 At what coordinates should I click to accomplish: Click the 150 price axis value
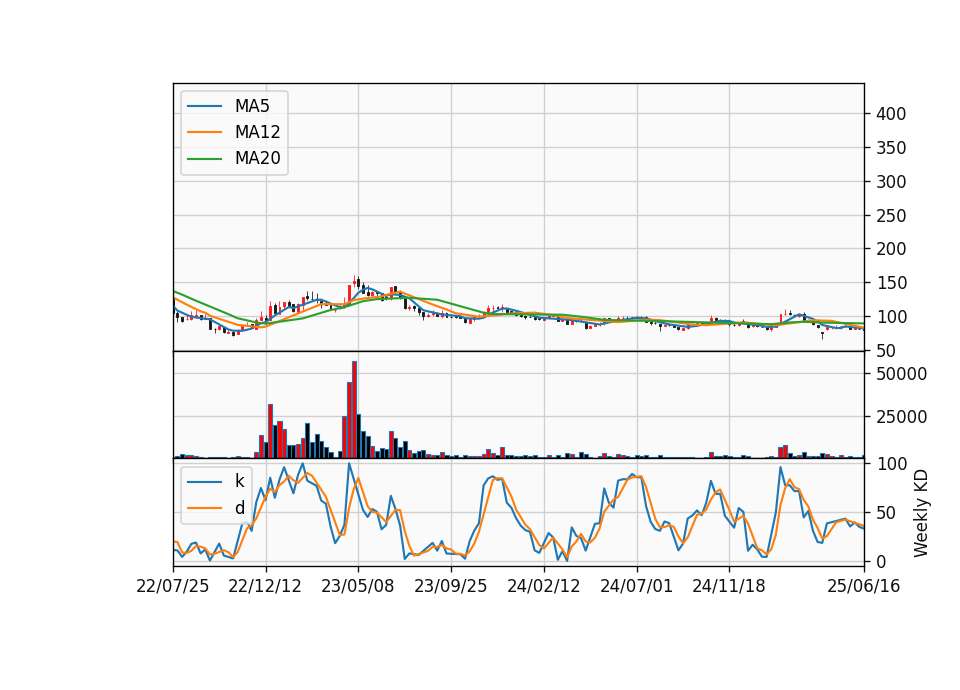[x=891, y=283]
